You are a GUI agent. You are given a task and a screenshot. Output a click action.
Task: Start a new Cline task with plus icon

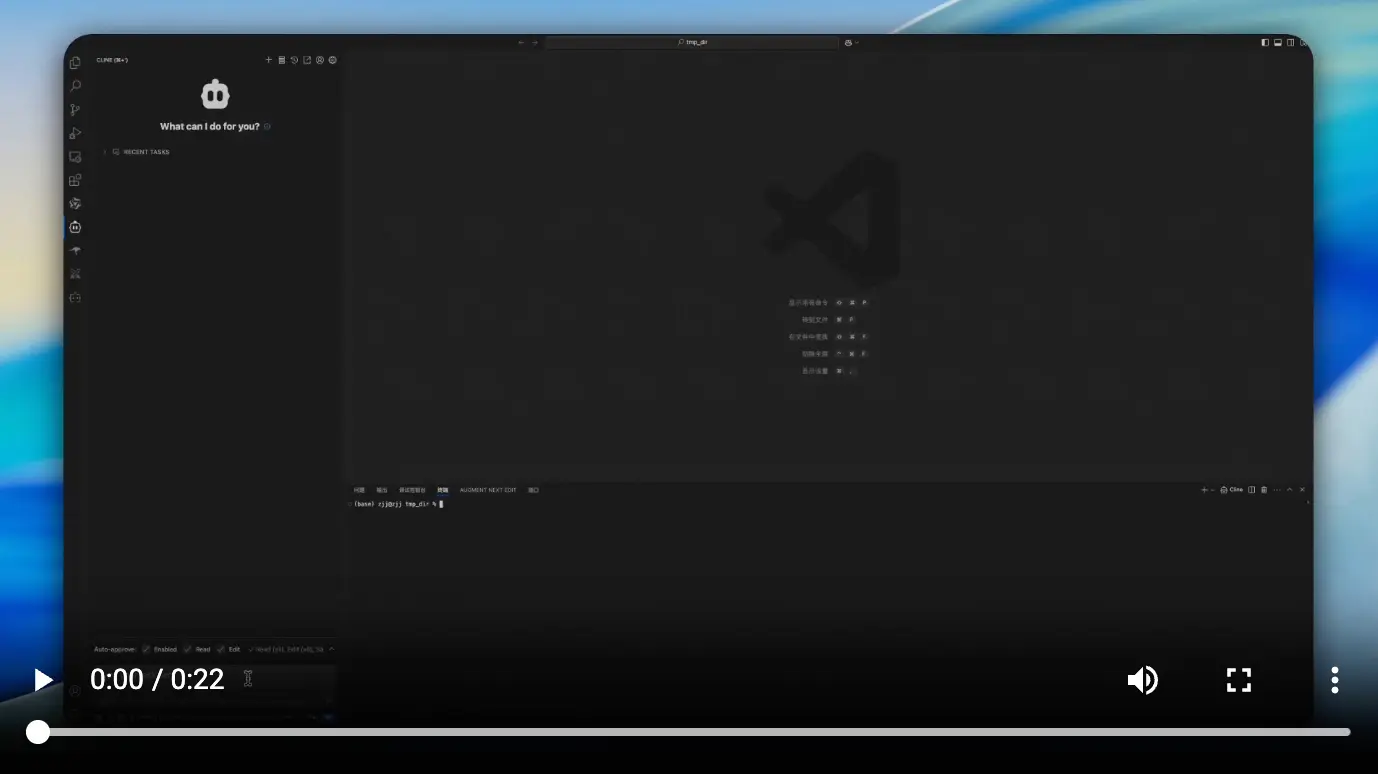tap(268, 60)
